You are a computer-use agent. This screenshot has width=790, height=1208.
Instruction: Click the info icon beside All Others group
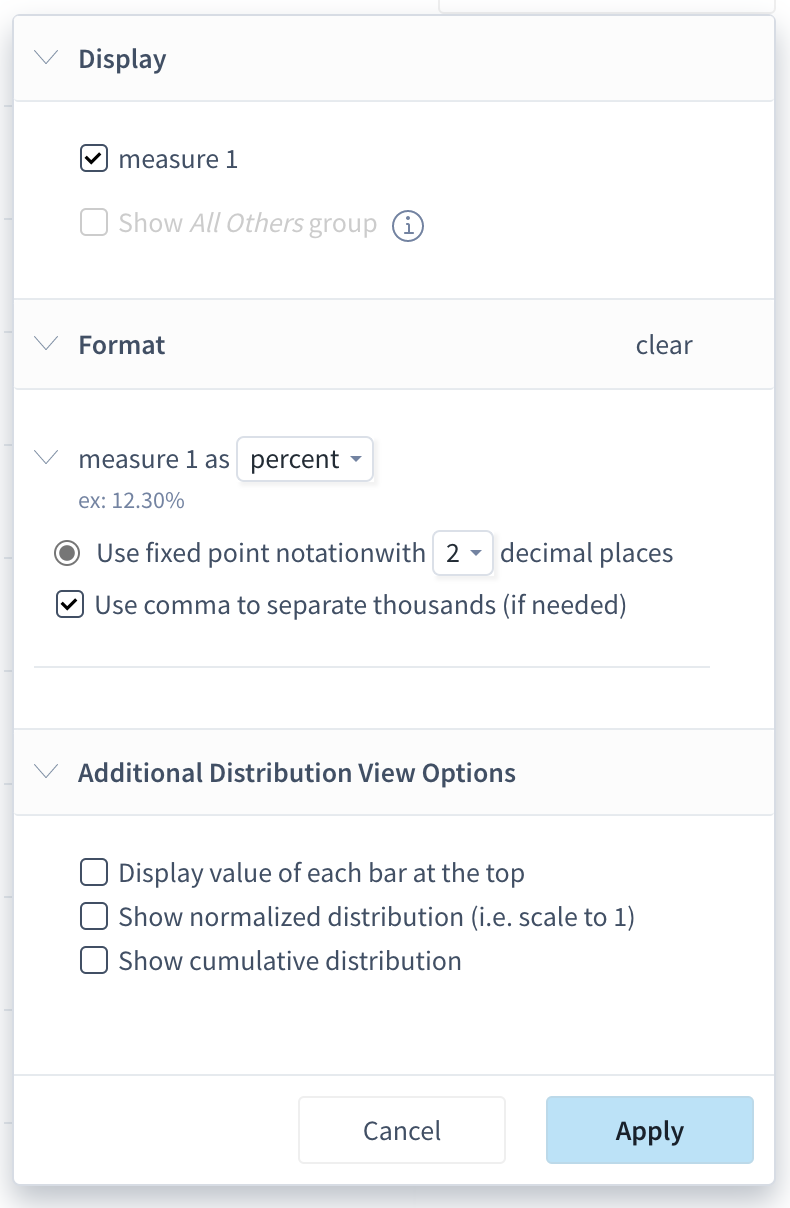[408, 226]
